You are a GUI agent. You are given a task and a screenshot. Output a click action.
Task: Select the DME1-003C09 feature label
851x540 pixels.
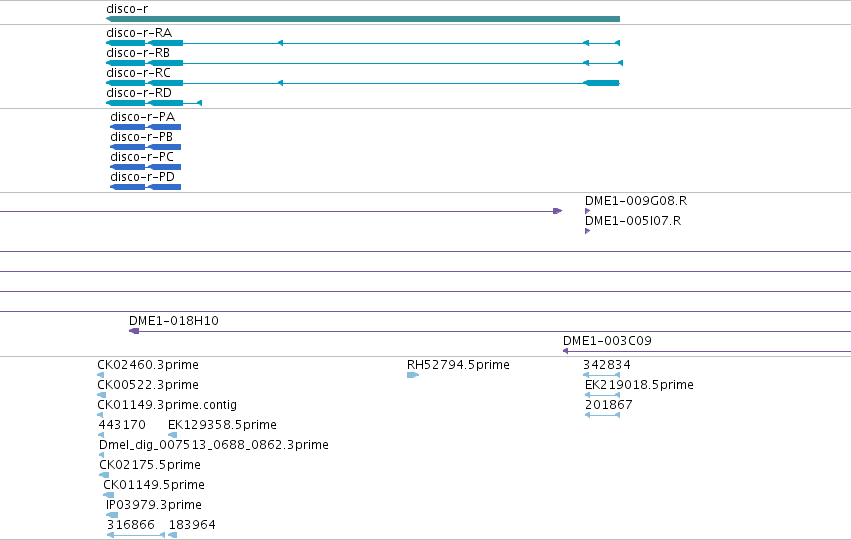click(x=607, y=341)
